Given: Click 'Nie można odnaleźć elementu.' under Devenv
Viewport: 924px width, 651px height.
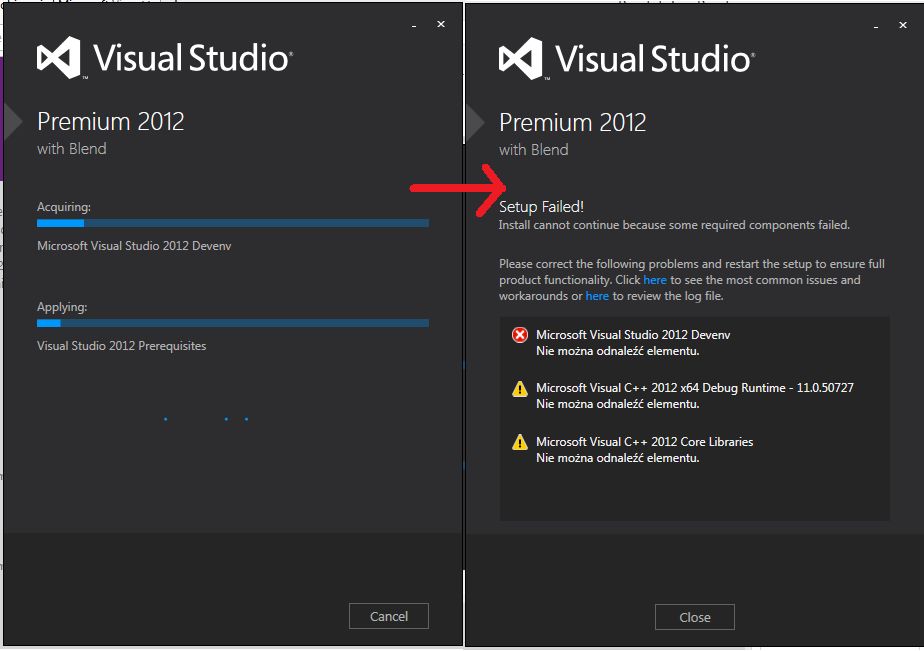Looking at the screenshot, I should click(x=618, y=351).
